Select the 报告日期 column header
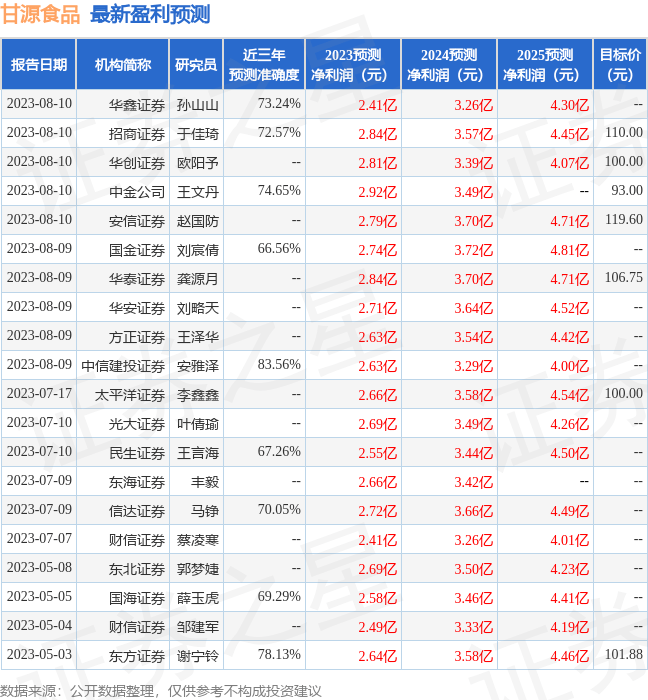Image resolution: width=648 pixels, height=700 pixels. (x=39, y=65)
